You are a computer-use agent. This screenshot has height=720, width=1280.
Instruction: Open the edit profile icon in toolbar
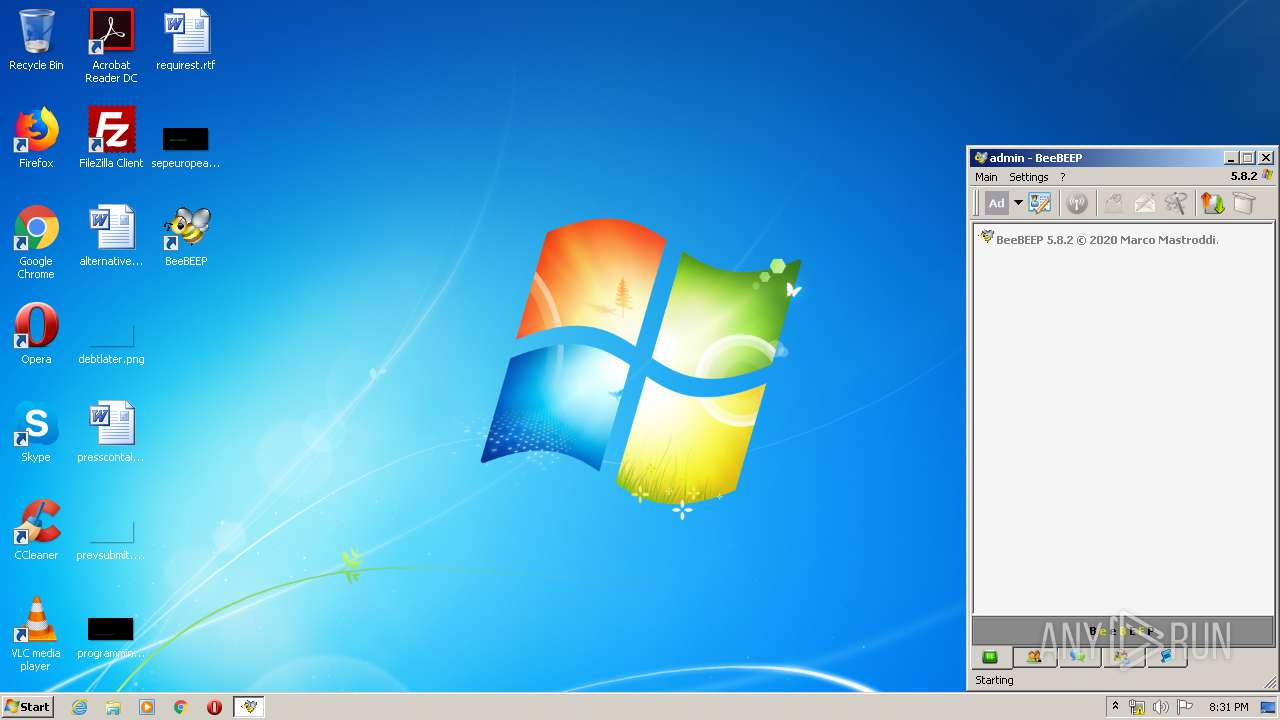point(1040,203)
